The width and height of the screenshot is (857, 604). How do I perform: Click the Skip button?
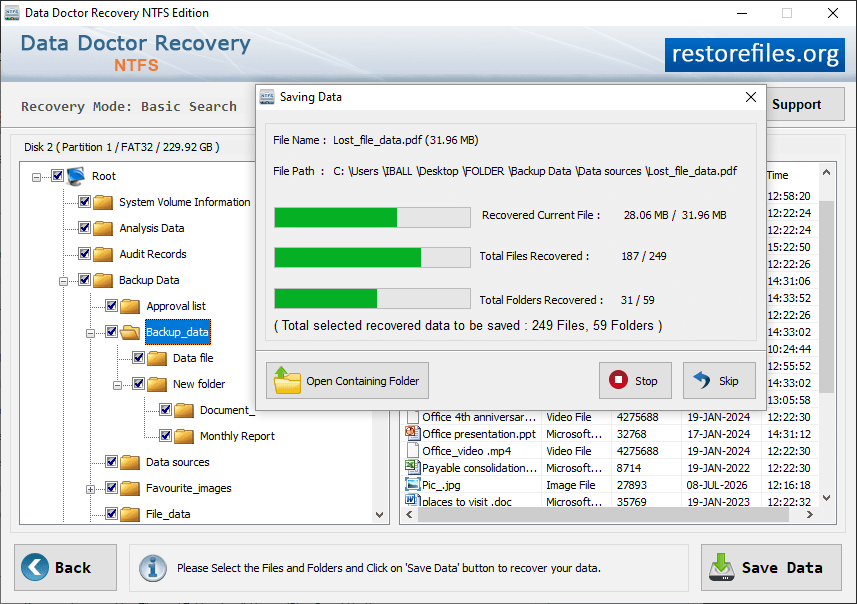[719, 380]
